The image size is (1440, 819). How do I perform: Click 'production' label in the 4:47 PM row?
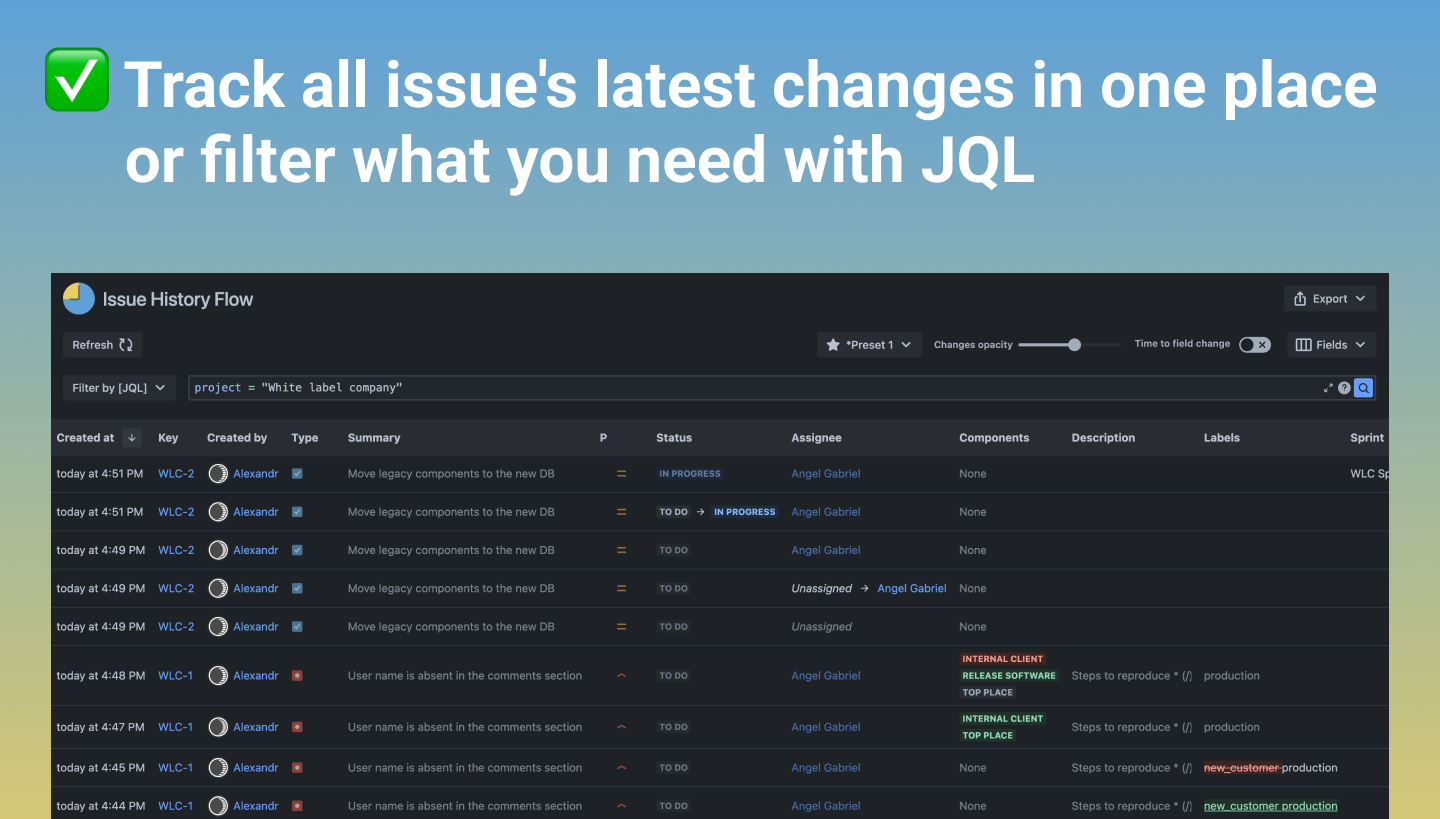[1232, 727]
